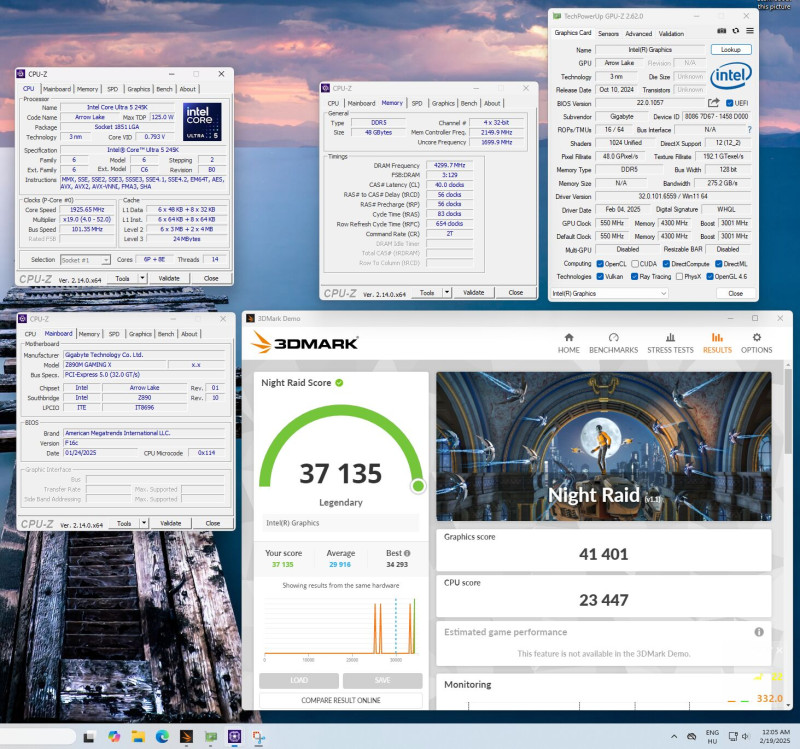Click the Estimated game performance info icon
This screenshot has width=800, height=749.
pos(759,632)
